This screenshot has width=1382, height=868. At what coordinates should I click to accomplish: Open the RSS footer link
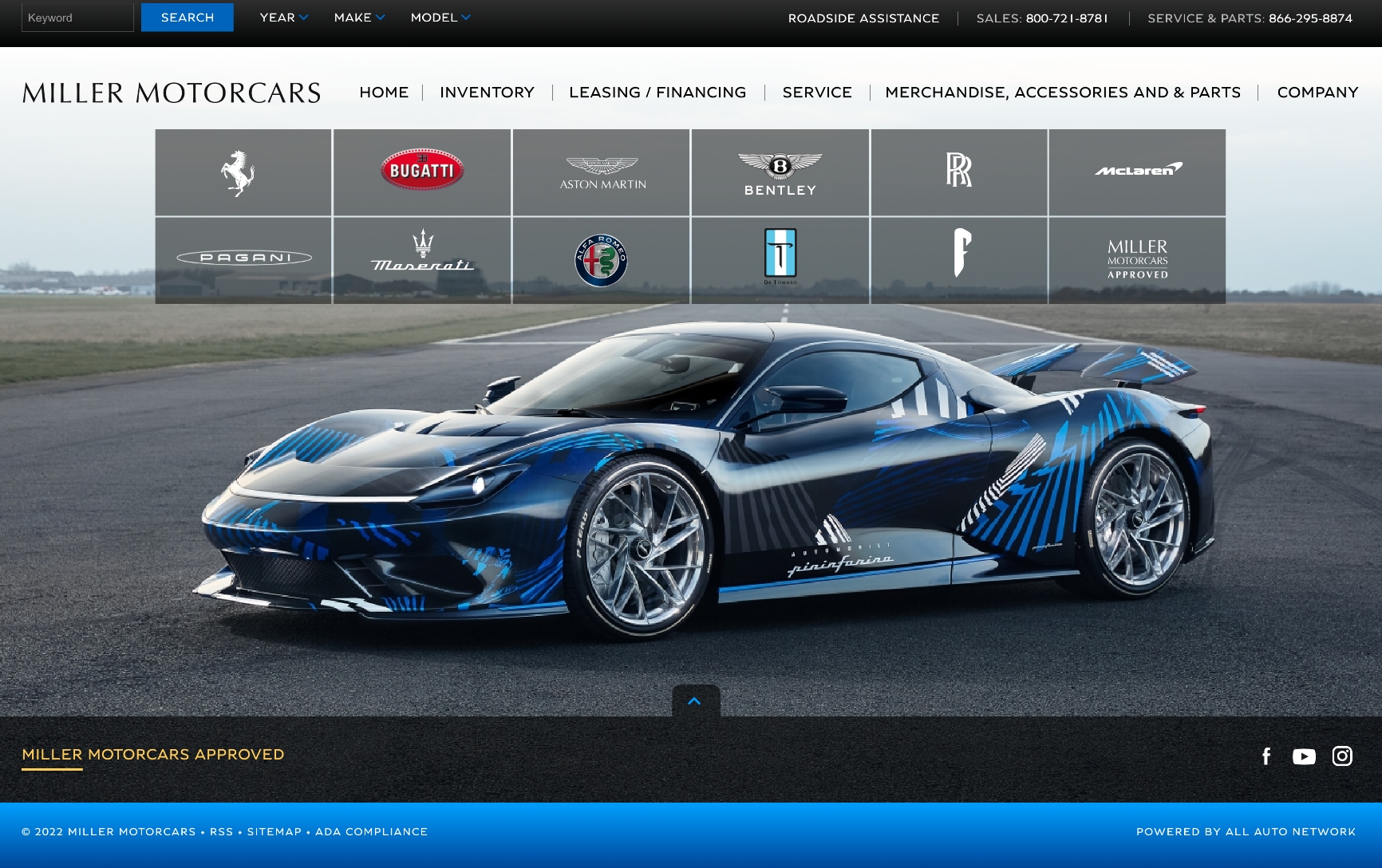click(x=222, y=832)
